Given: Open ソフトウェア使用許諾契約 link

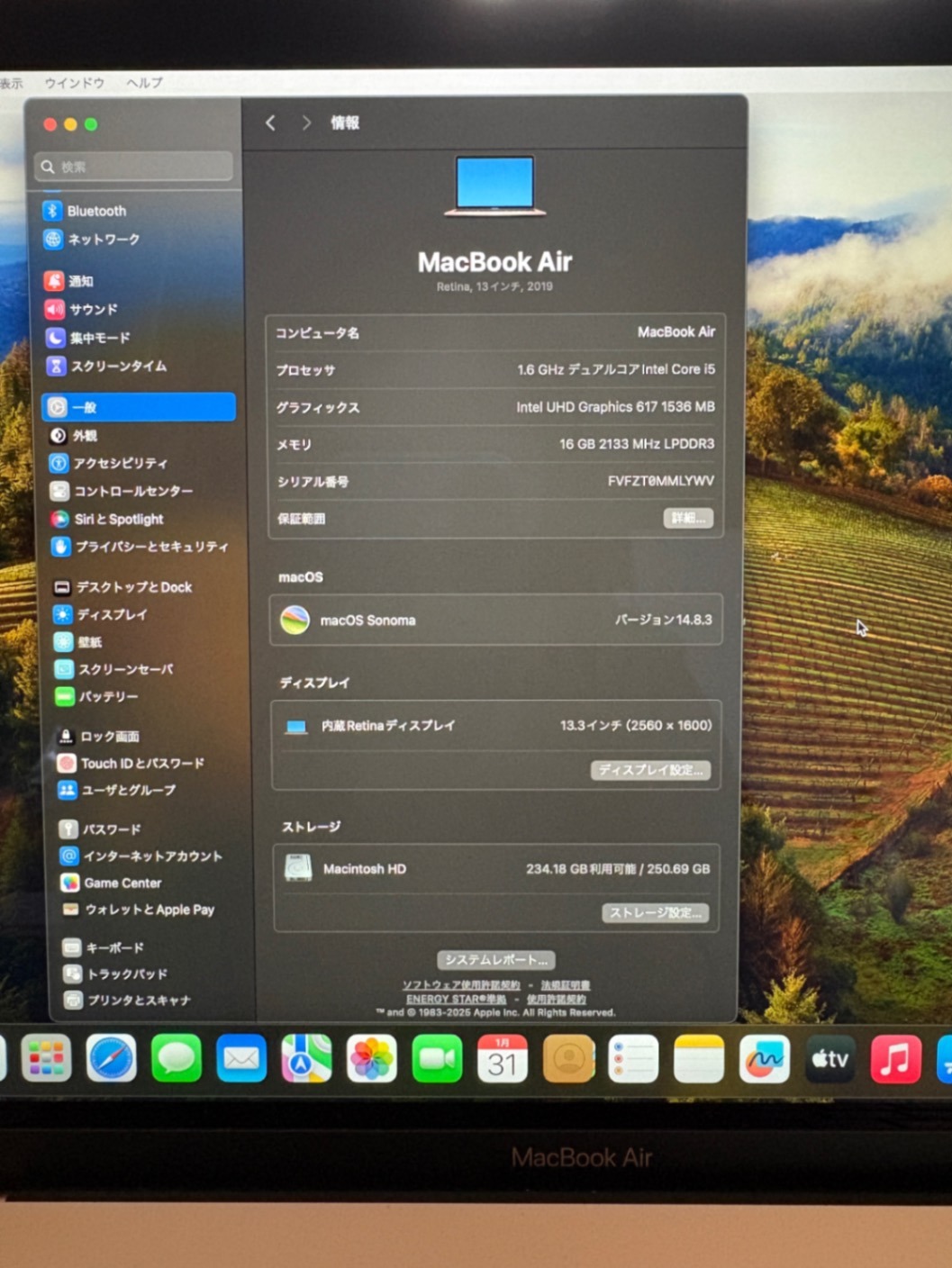Looking at the screenshot, I should click(x=461, y=985).
